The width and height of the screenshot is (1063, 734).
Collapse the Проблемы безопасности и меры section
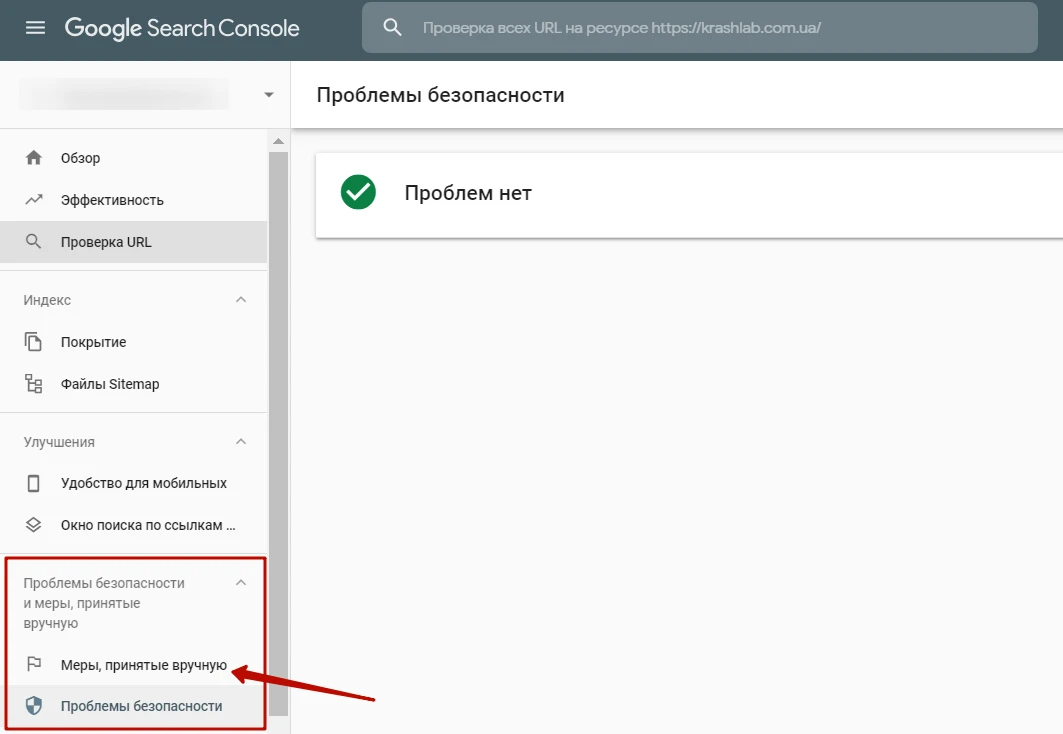click(240, 583)
